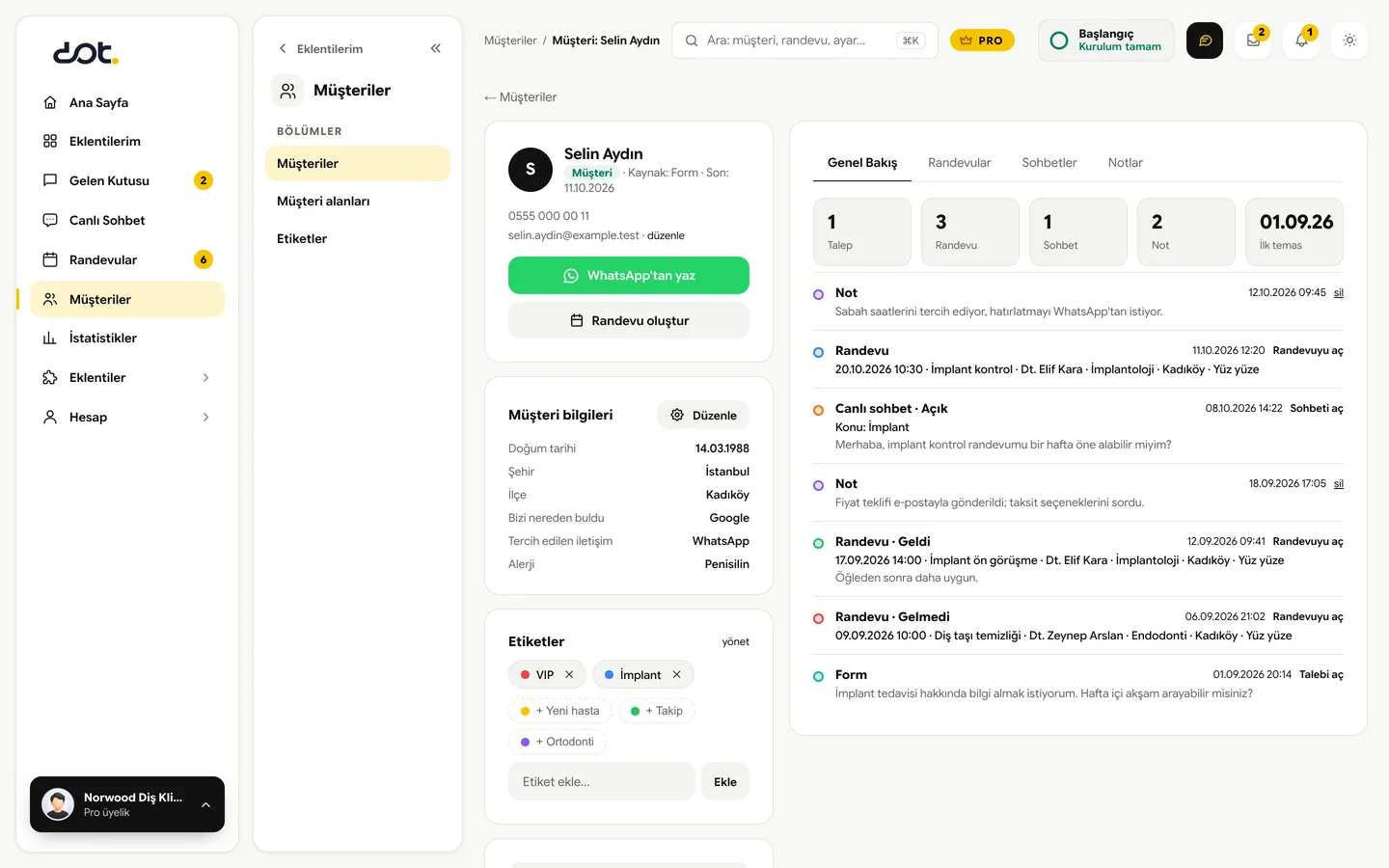This screenshot has width=1389, height=868.
Task: Toggle light theme sun icon
Action: 1349,41
